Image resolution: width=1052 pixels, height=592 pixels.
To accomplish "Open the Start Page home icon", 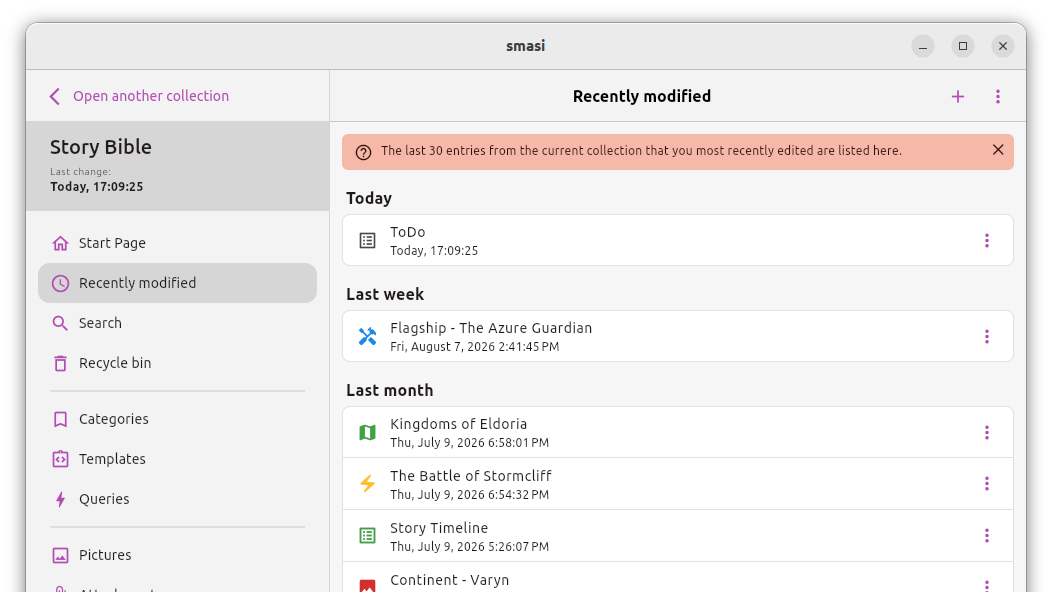I will [x=60, y=243].
